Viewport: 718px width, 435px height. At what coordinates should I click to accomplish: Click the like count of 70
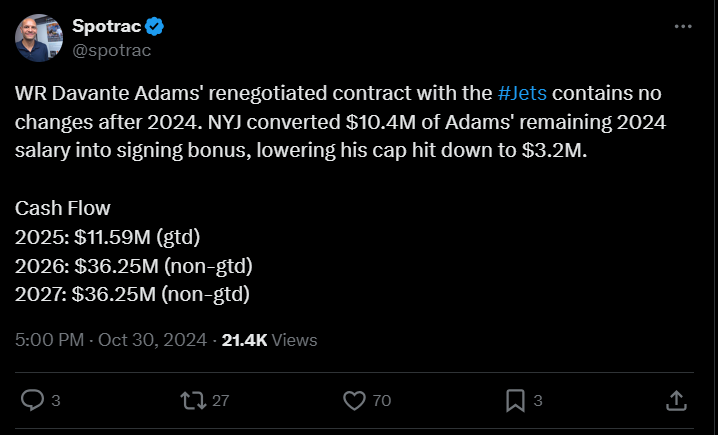[381, 401]
